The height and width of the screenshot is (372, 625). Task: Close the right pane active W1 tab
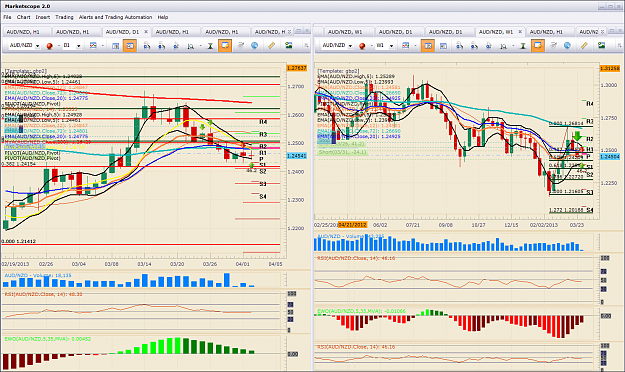[x=520, y=31]
